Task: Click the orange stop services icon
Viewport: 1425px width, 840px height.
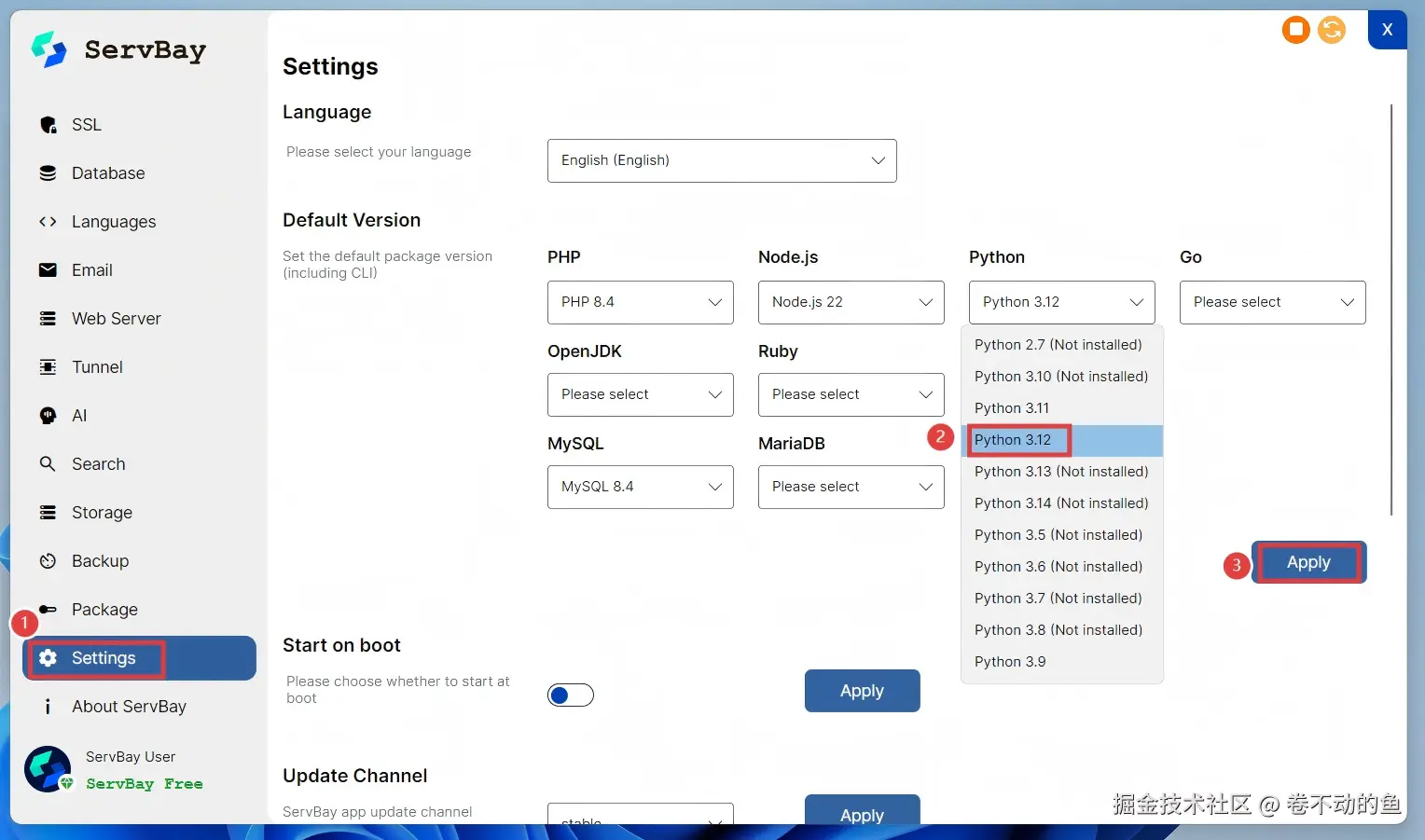Action: point(1296,30)
